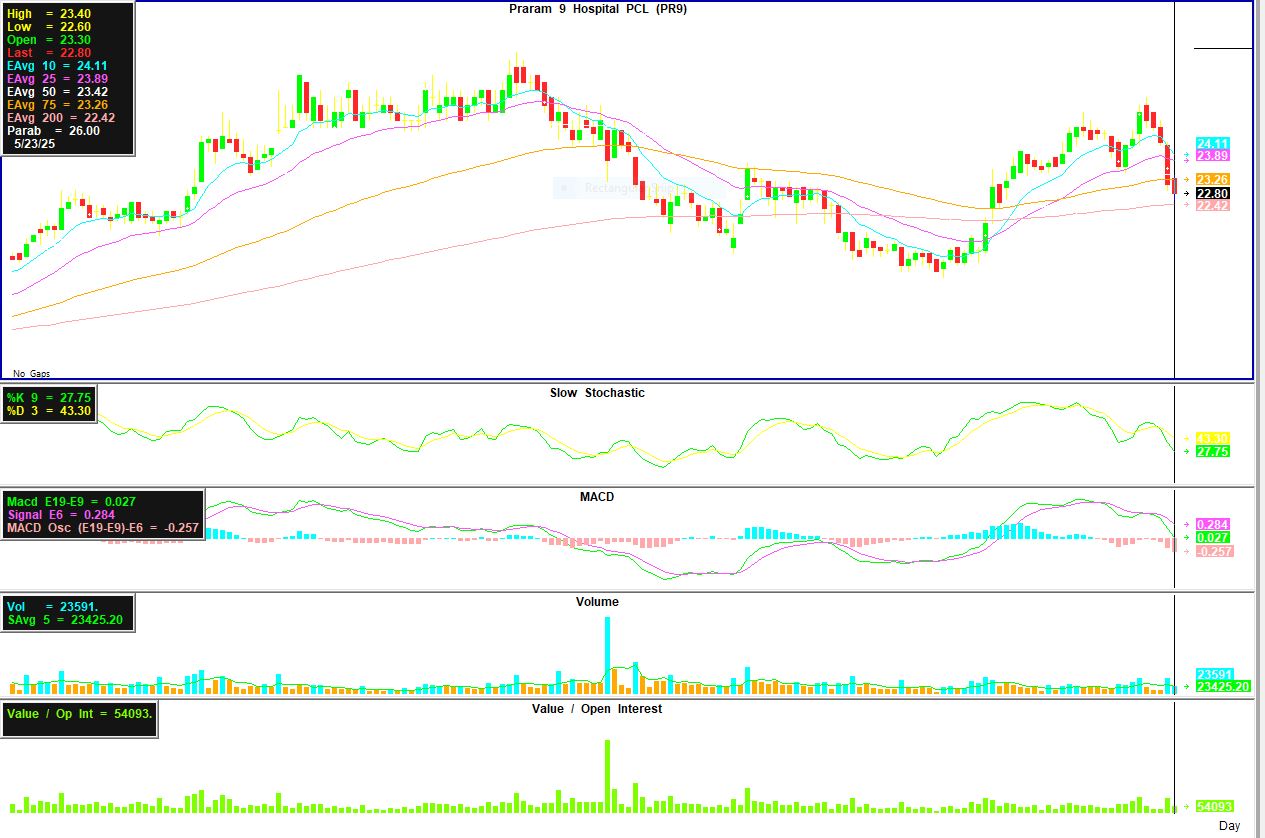
Task: Click the vertical cursor line in price chart
Action: point(1174,190)
